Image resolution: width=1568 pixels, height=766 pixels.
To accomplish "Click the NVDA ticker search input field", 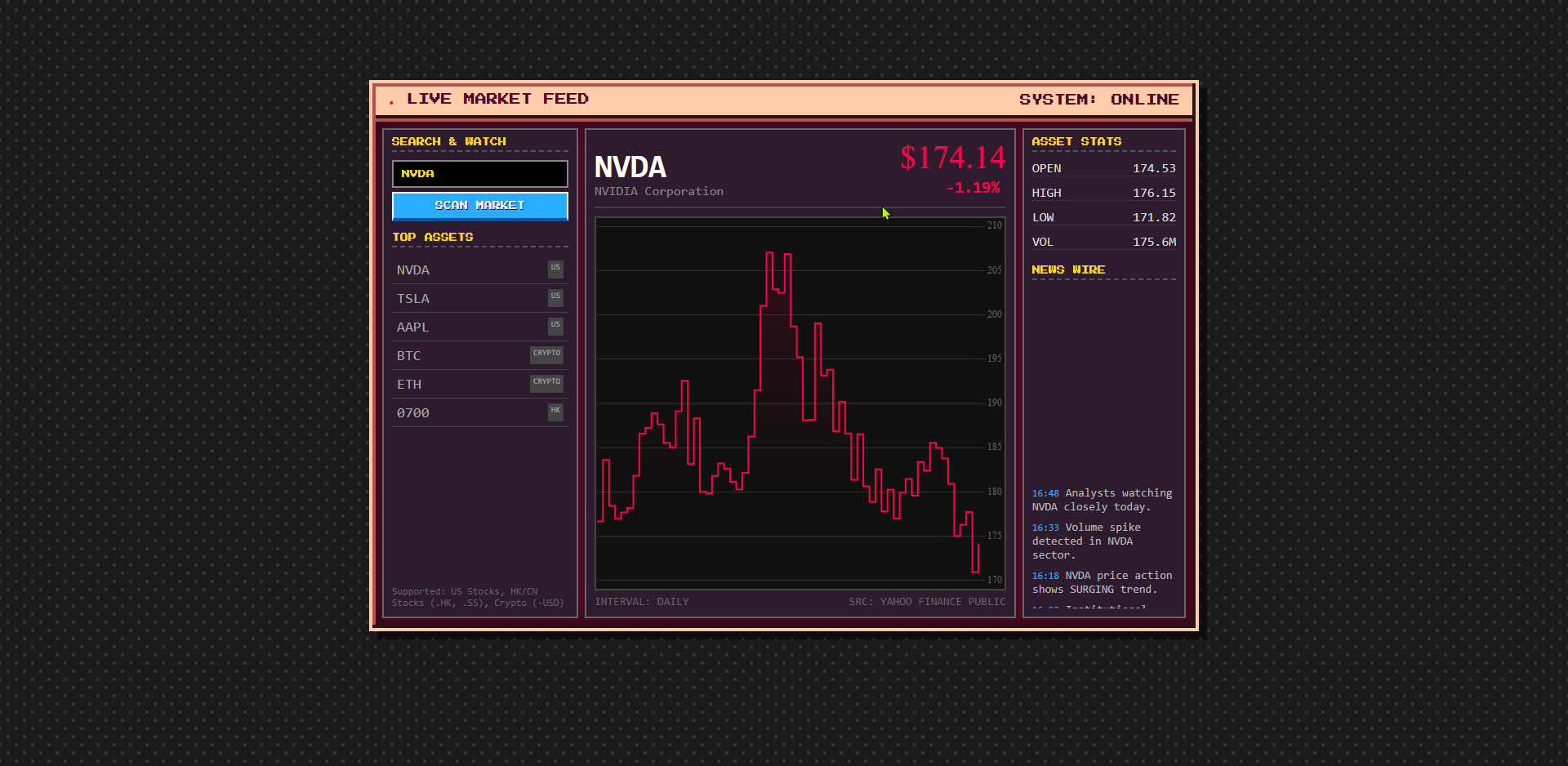I will tap(480, 173).
